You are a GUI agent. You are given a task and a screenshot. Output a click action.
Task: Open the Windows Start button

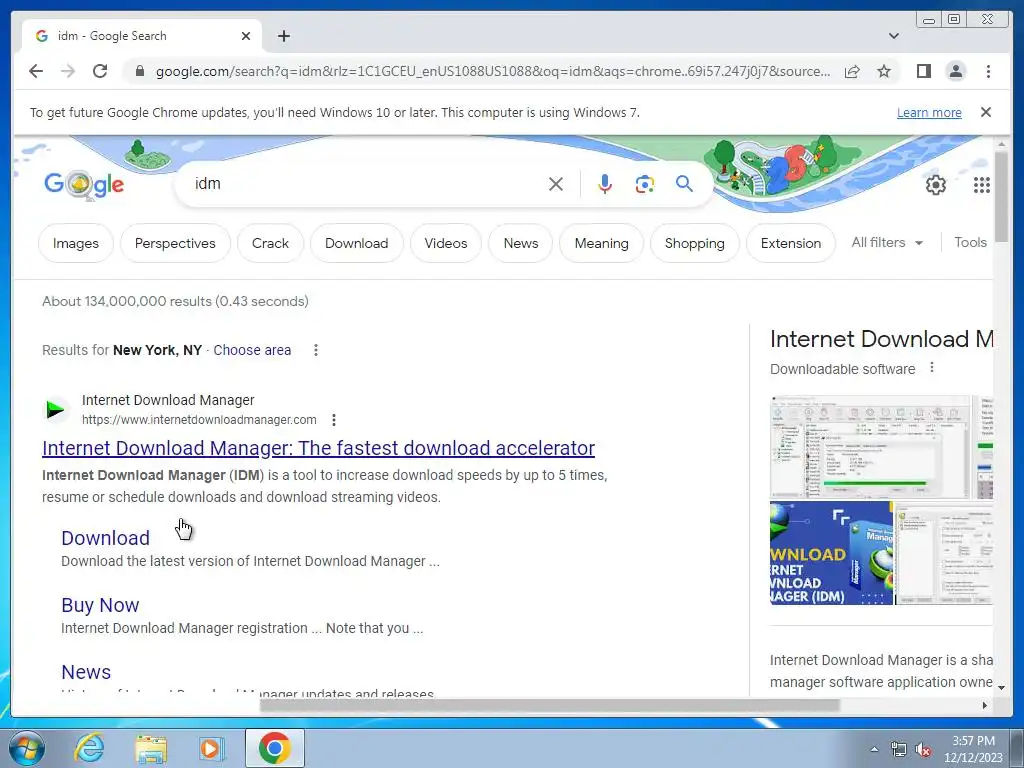(27, 748)
